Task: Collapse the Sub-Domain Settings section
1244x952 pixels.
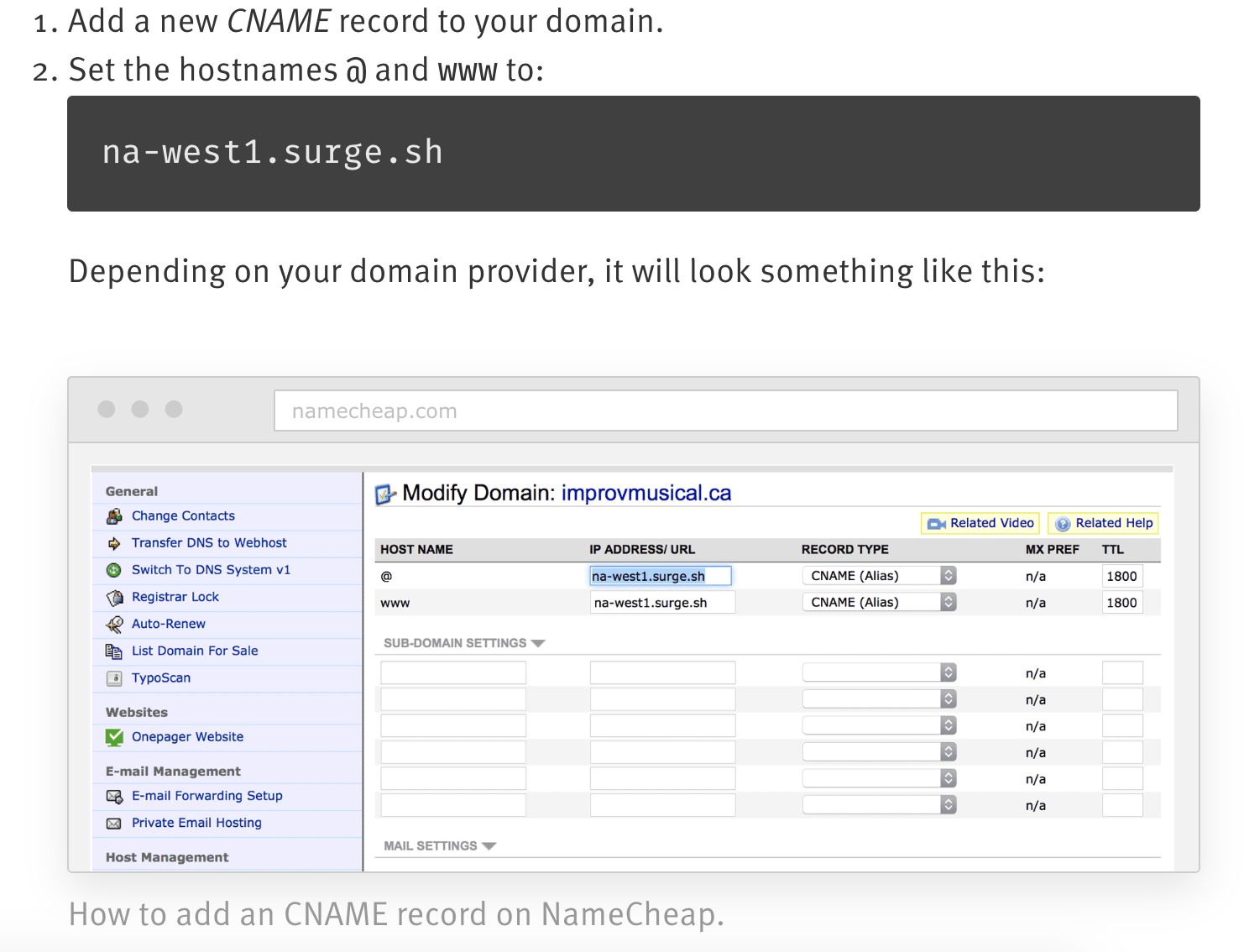Action: (x=464, y=643)
